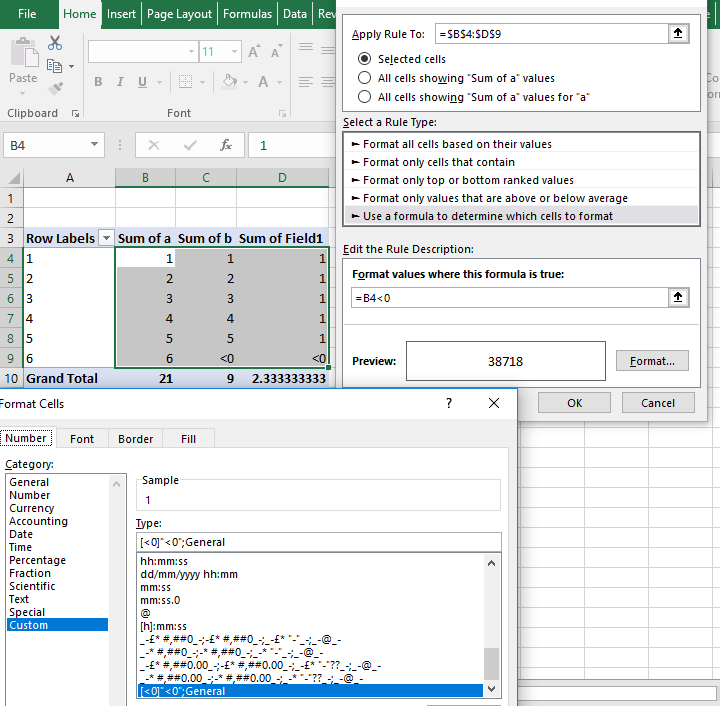
Task: Select 'All cells showing Sum of a values' option
Action: 364,78
